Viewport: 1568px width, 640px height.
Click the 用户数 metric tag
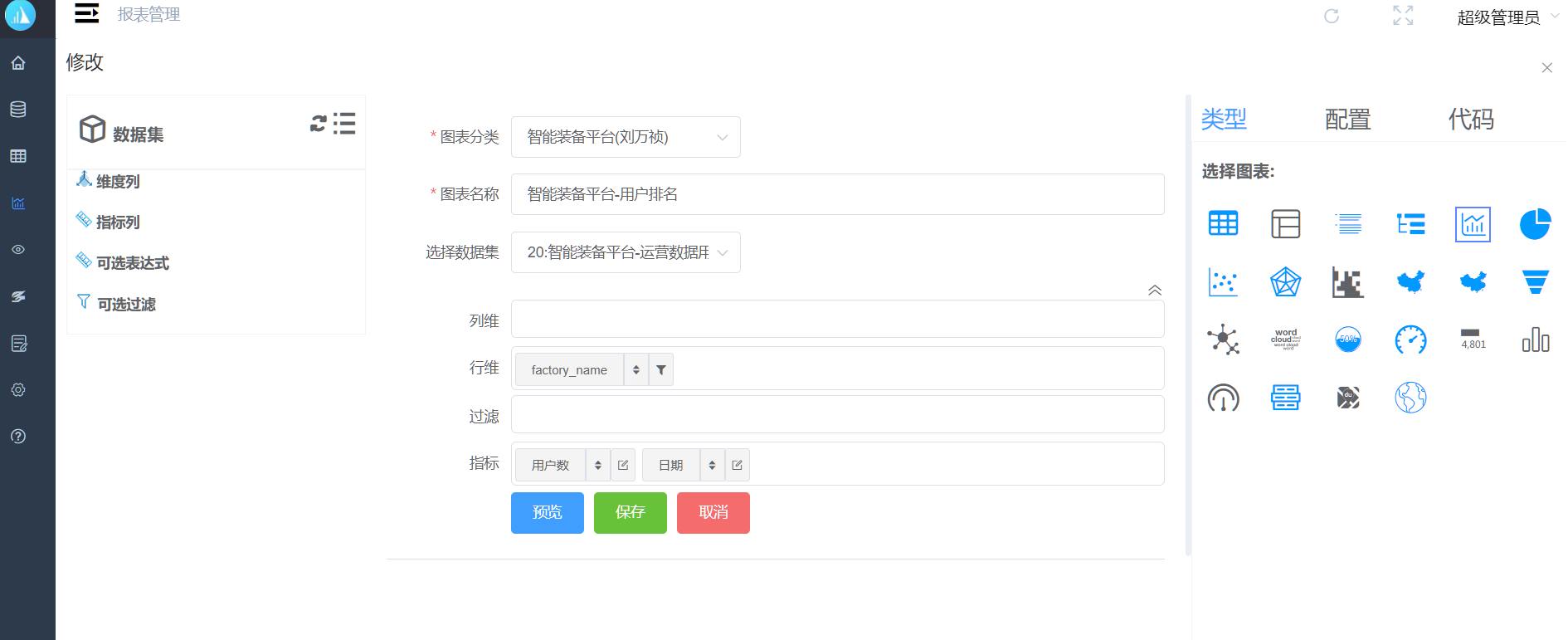coord(550,465)
